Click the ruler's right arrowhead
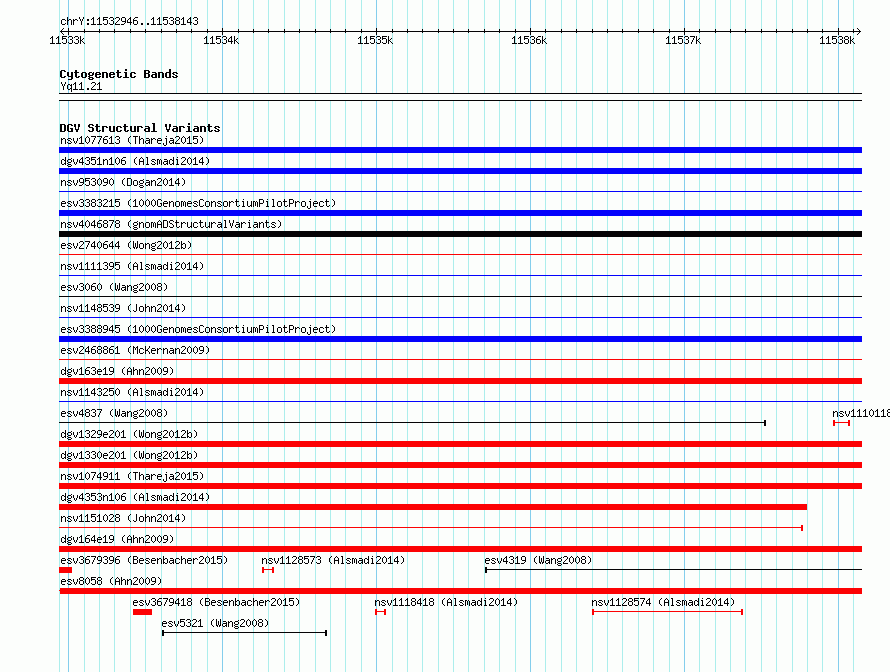 click(x=859, y=32)
